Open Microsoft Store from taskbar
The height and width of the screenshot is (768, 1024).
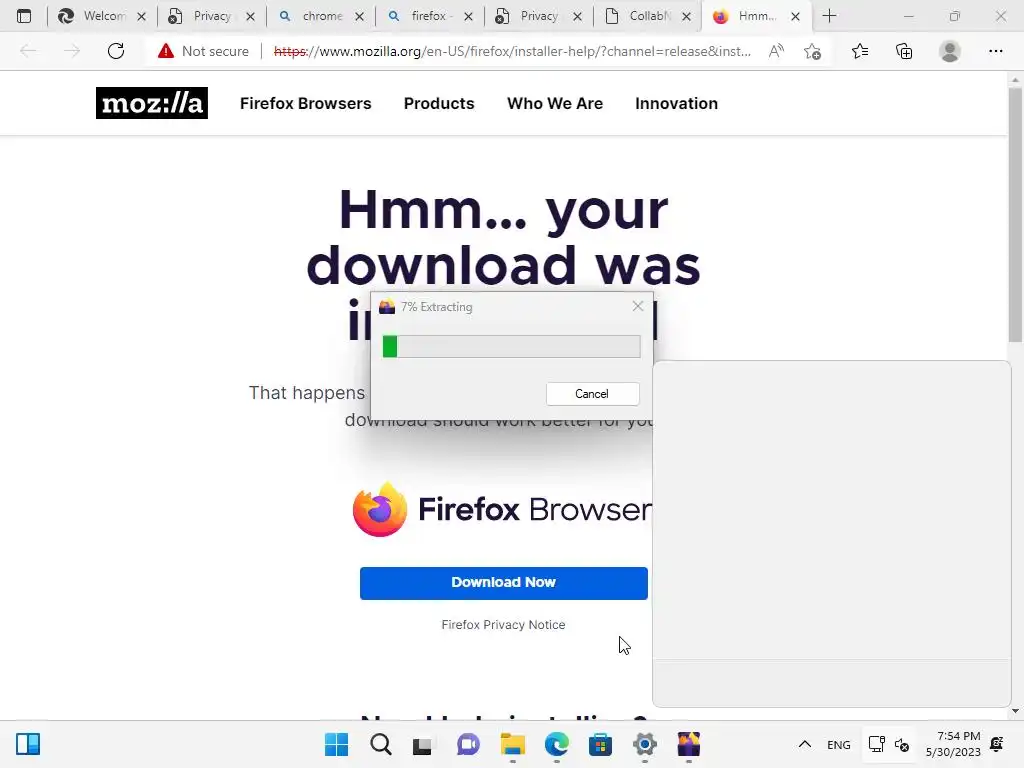(x=600, y=744)
